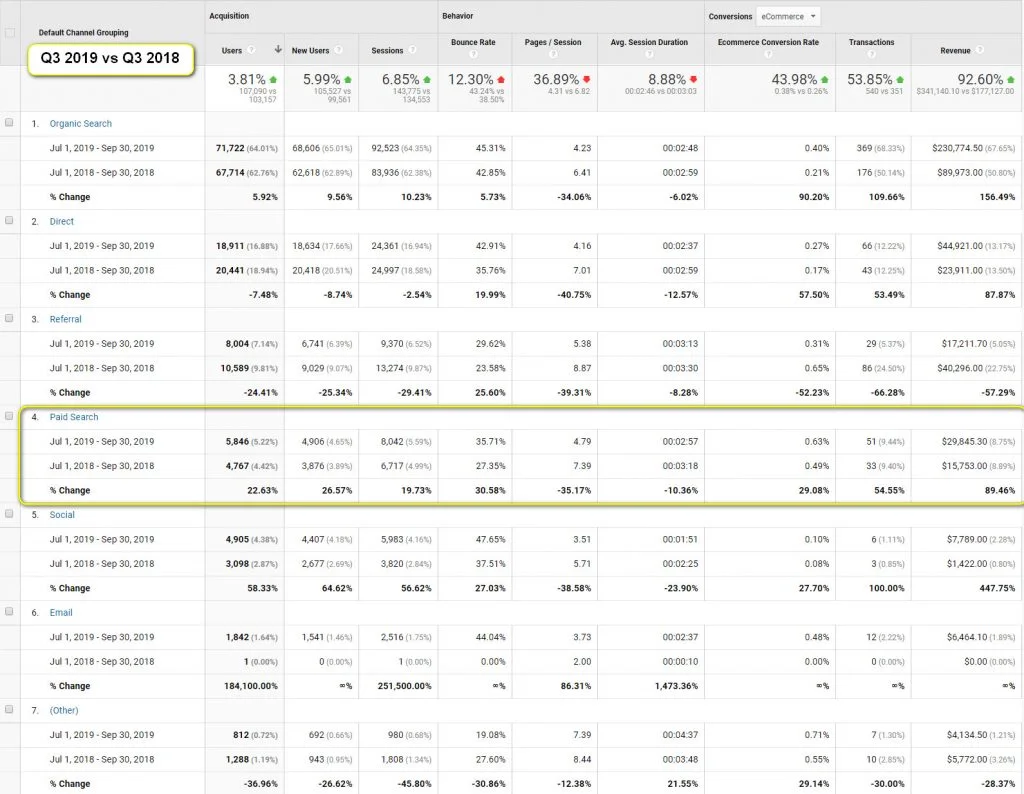Select Direct users change -7.48%
Screen dimensions: 1024x794
[x=263, y=294]
